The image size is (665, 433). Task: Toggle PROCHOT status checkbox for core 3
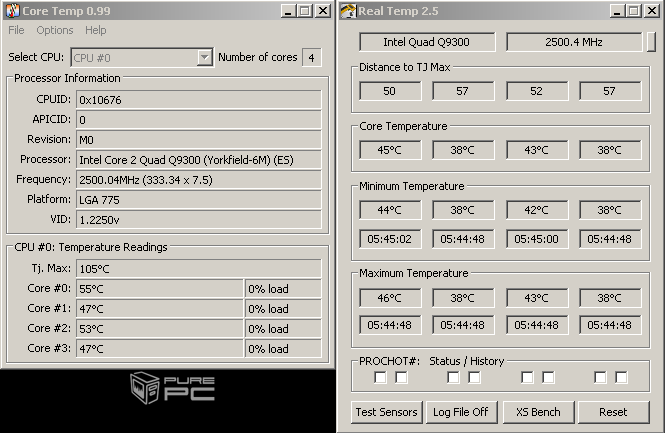pos(600,377)
